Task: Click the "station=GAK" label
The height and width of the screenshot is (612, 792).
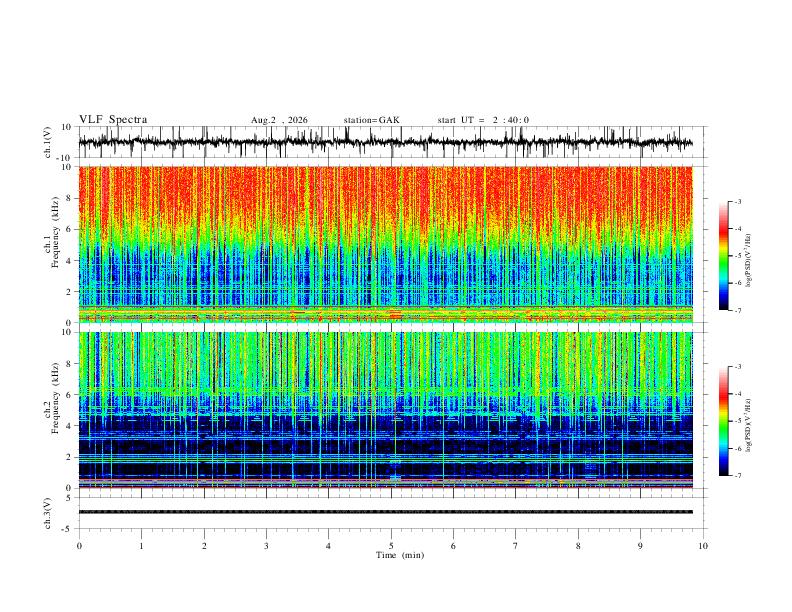Action: click(x=371, y=120)
